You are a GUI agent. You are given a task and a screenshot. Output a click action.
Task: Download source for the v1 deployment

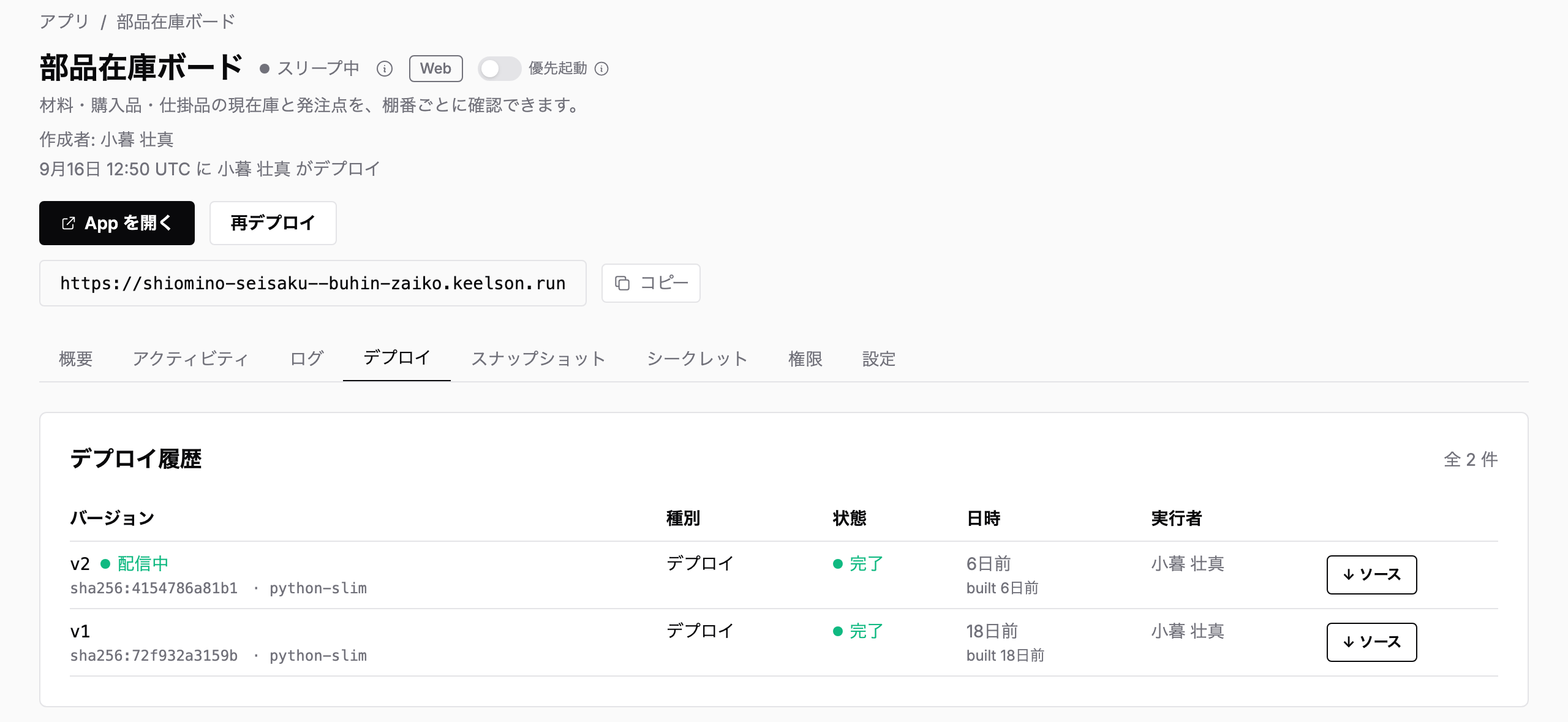coord(1372,642)
